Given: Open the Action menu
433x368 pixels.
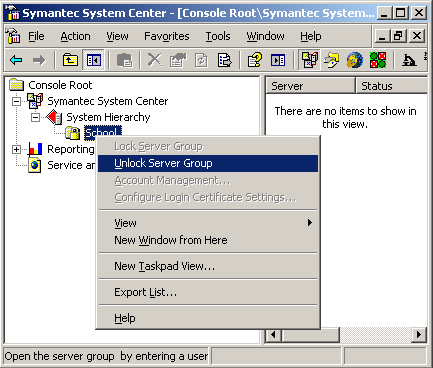Looking at the screenshot, I should tap(75, 36).
